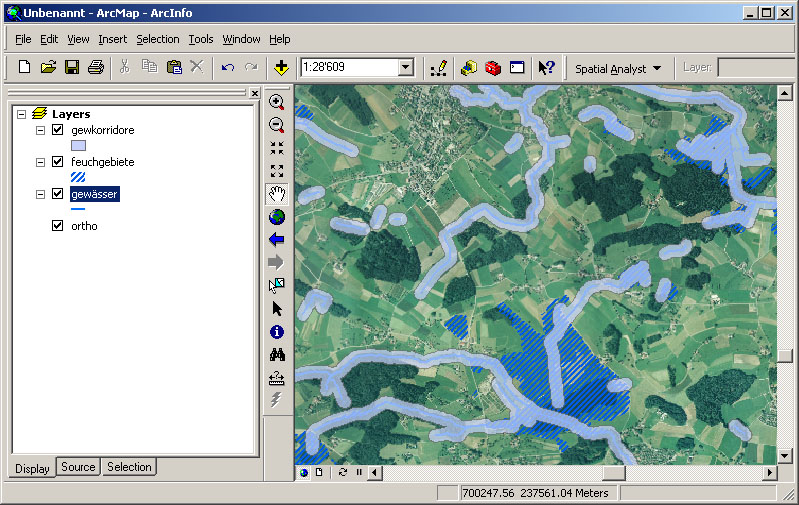Uncheck the gewkorridore layer checkbox

pyautogui.click(x=57, y=130)
